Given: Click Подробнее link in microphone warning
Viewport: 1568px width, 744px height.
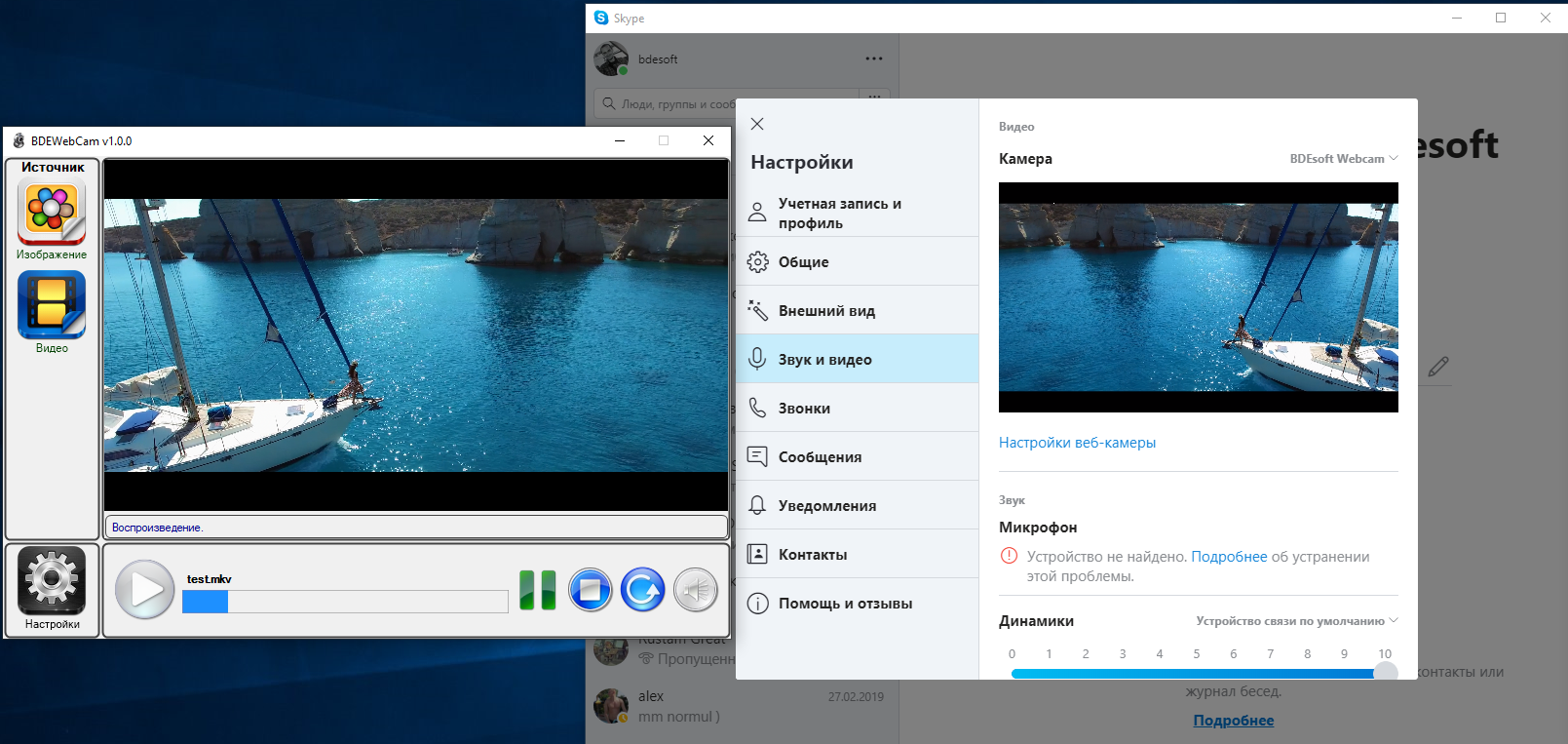Looking at the screenshot, I should [1229, 557].
